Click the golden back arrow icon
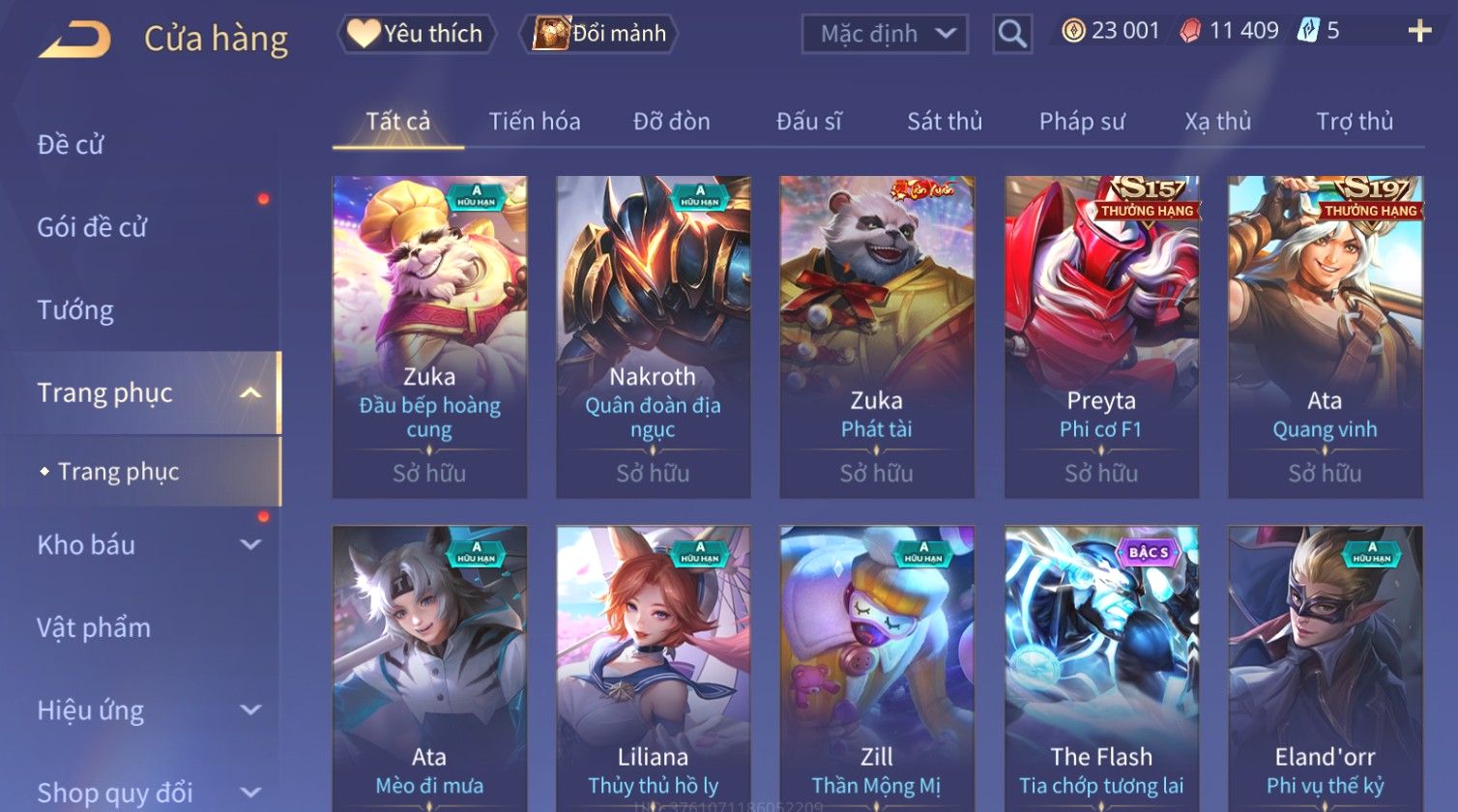1458x812 pixels. click(x=75, y=40)
